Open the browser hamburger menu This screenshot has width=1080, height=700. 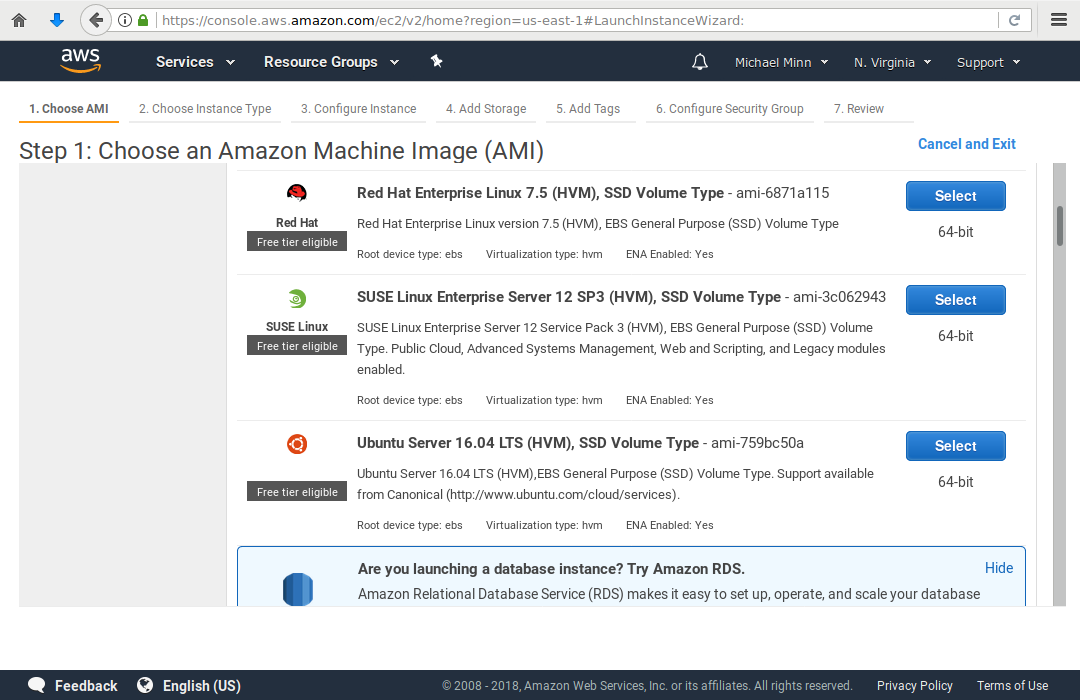point(1059,20)
